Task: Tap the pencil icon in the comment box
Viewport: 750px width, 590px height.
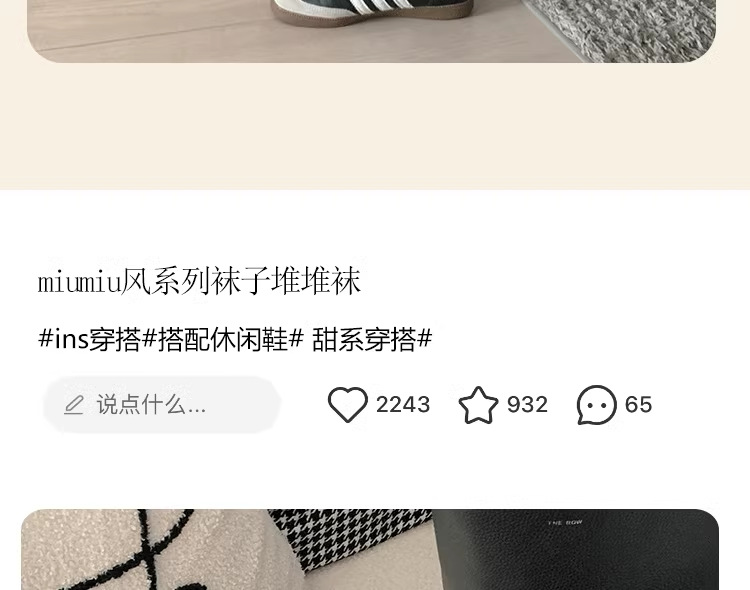Action: point(74,405)
